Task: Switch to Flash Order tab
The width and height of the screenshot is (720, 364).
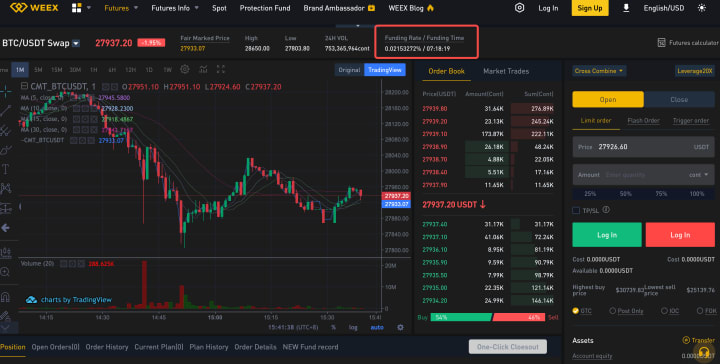Action: click(643, 120)
